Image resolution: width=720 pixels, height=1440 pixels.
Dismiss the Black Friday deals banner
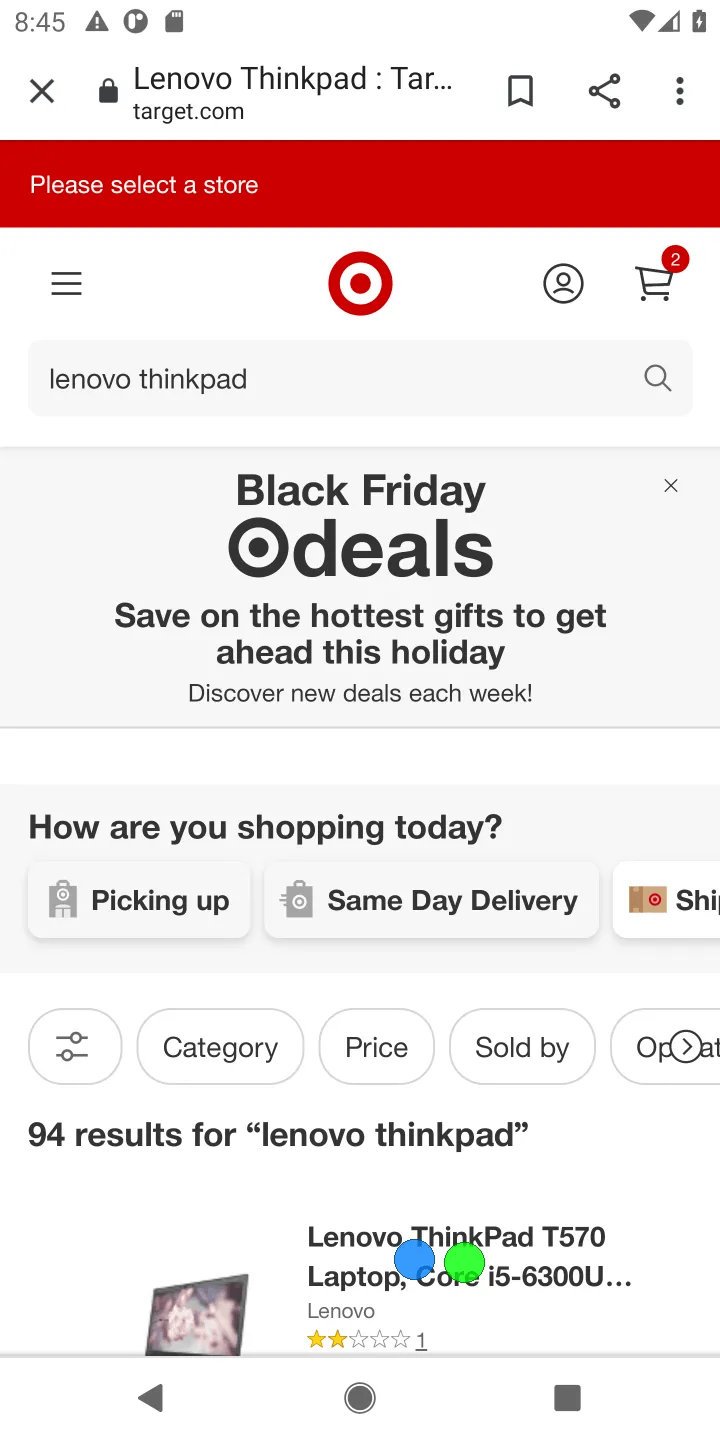pyautogui.click(x=671, y=486)
